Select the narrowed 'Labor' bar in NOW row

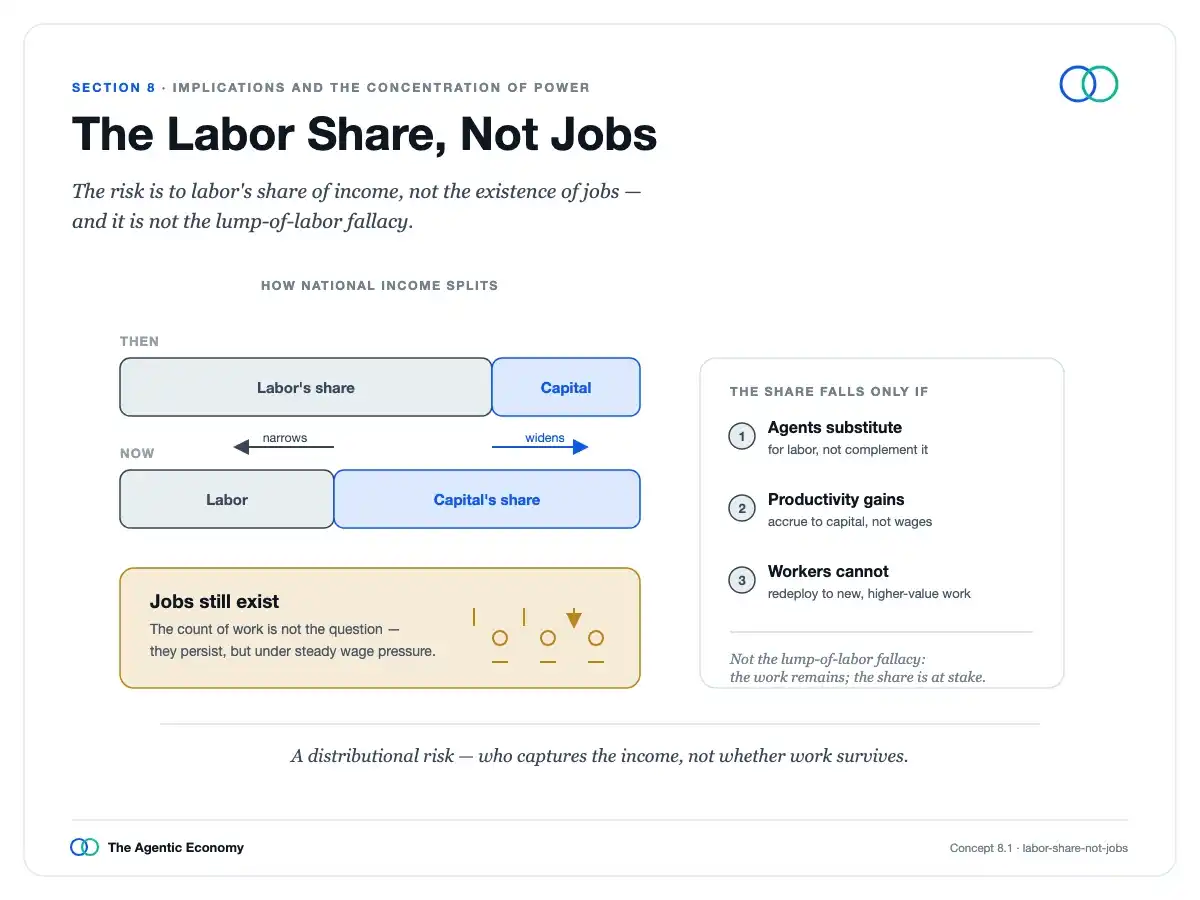coord(227,499)
